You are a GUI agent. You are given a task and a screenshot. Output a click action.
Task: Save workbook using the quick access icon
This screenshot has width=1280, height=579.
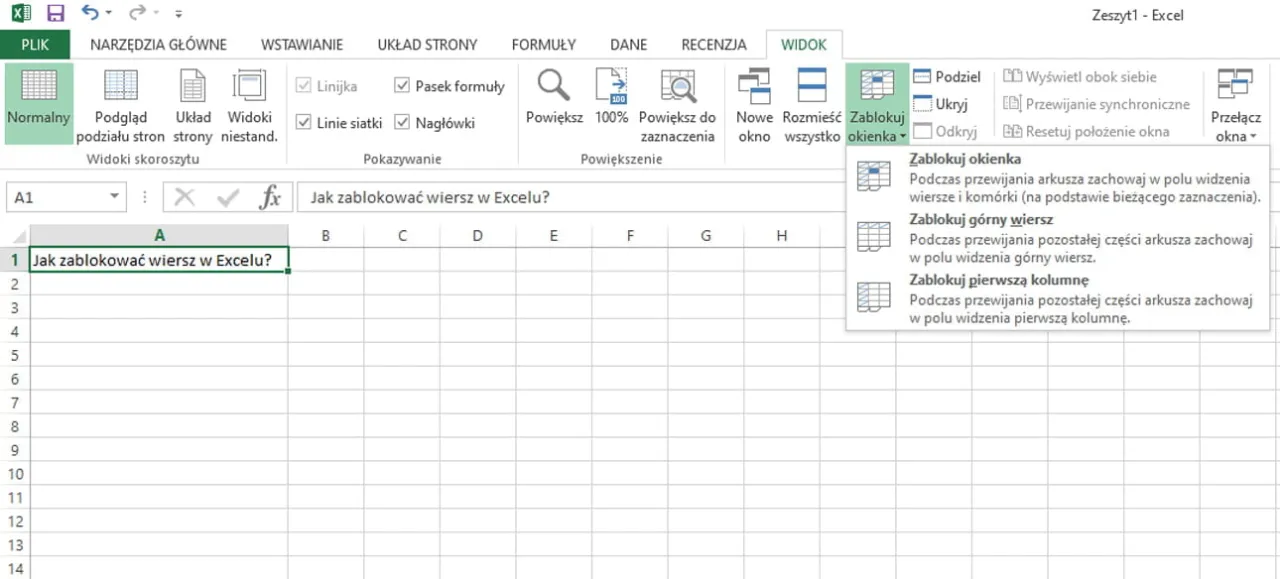coord(56,14)
